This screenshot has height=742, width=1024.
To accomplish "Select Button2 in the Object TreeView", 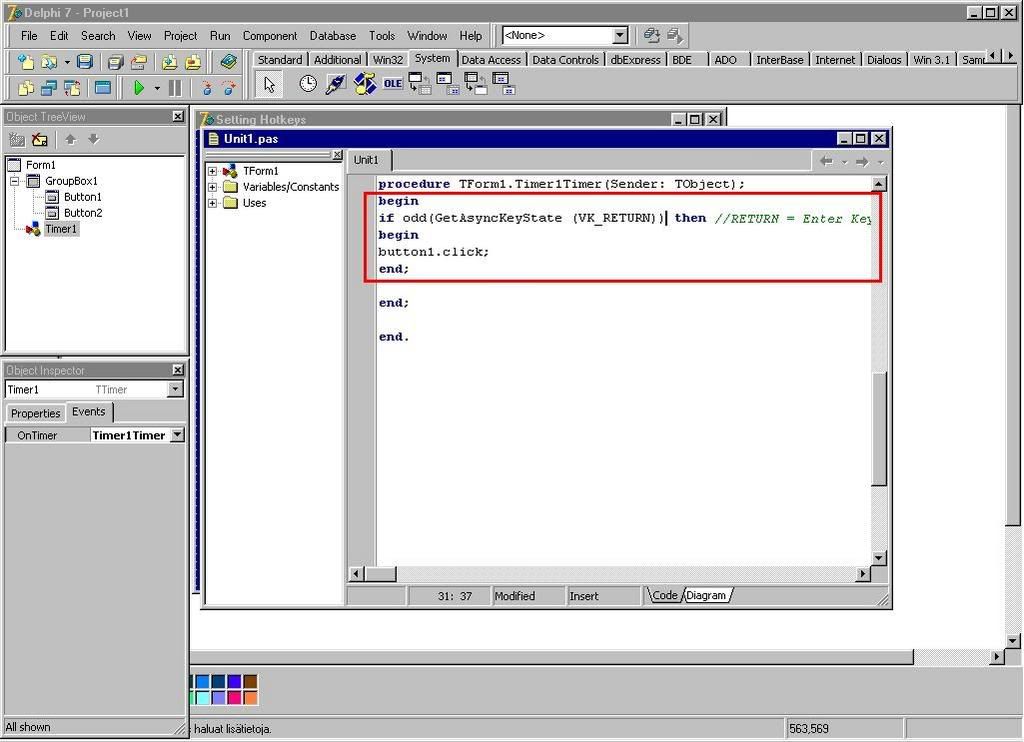I will point(82,213).
